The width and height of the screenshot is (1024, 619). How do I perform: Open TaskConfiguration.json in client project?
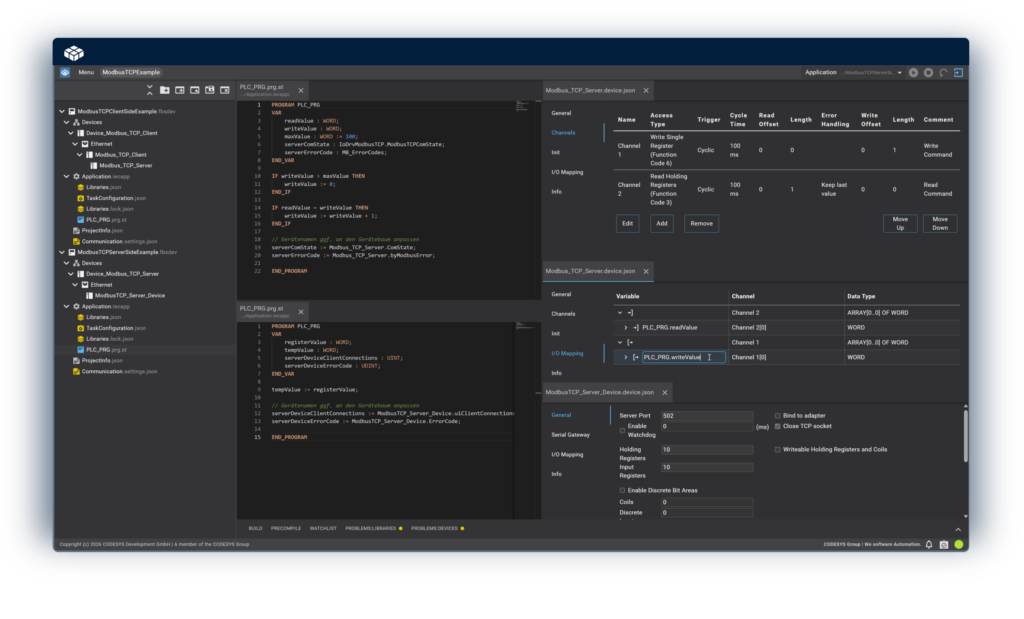pos(116,198)
